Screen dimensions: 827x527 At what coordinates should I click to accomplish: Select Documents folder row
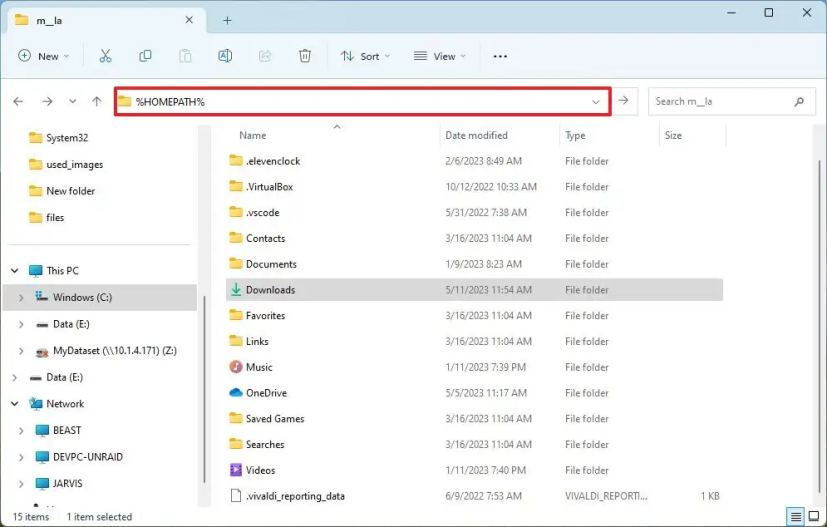[474, 264]
